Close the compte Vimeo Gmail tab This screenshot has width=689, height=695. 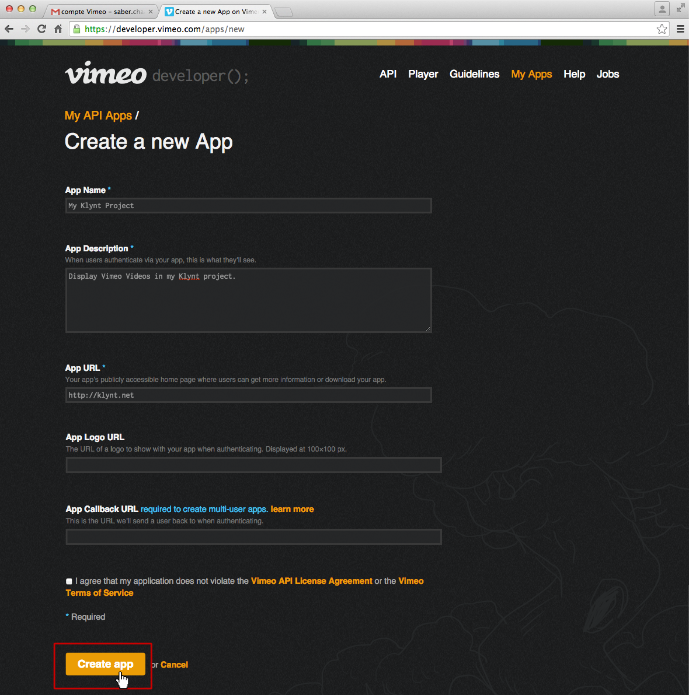[x=150, y=12]
